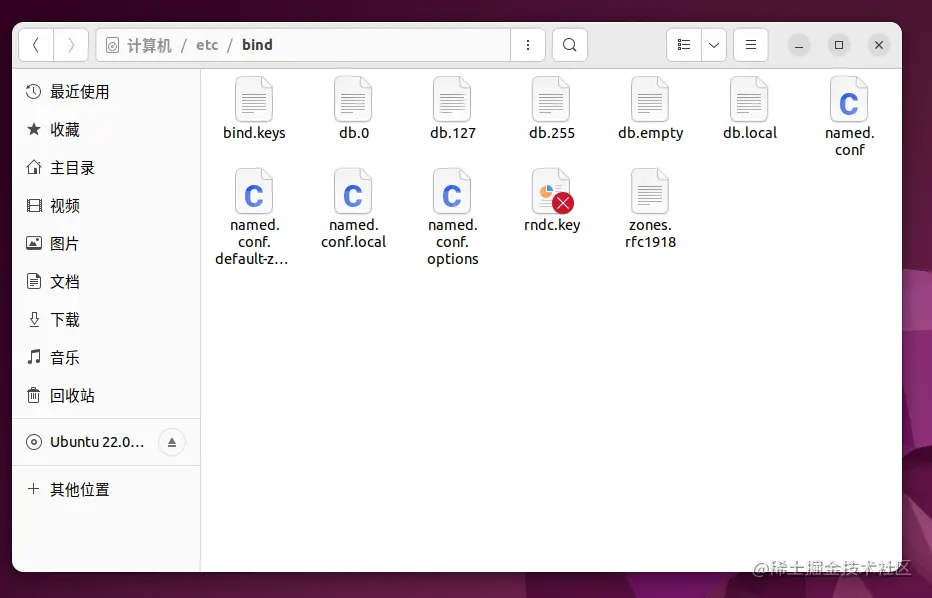Select the db.127 file icon
Image resolution: width=932 pixels, height=598 pixels.
tap(452, 99)
